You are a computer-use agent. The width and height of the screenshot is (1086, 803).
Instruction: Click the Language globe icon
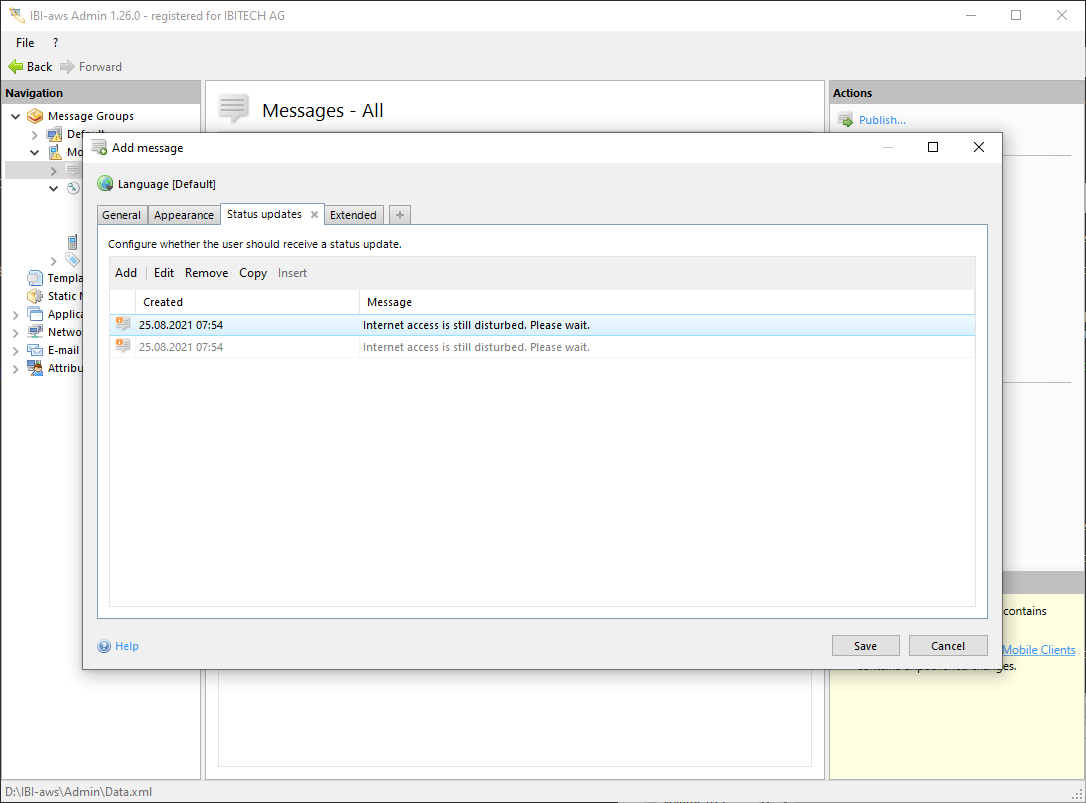(105, 184)
